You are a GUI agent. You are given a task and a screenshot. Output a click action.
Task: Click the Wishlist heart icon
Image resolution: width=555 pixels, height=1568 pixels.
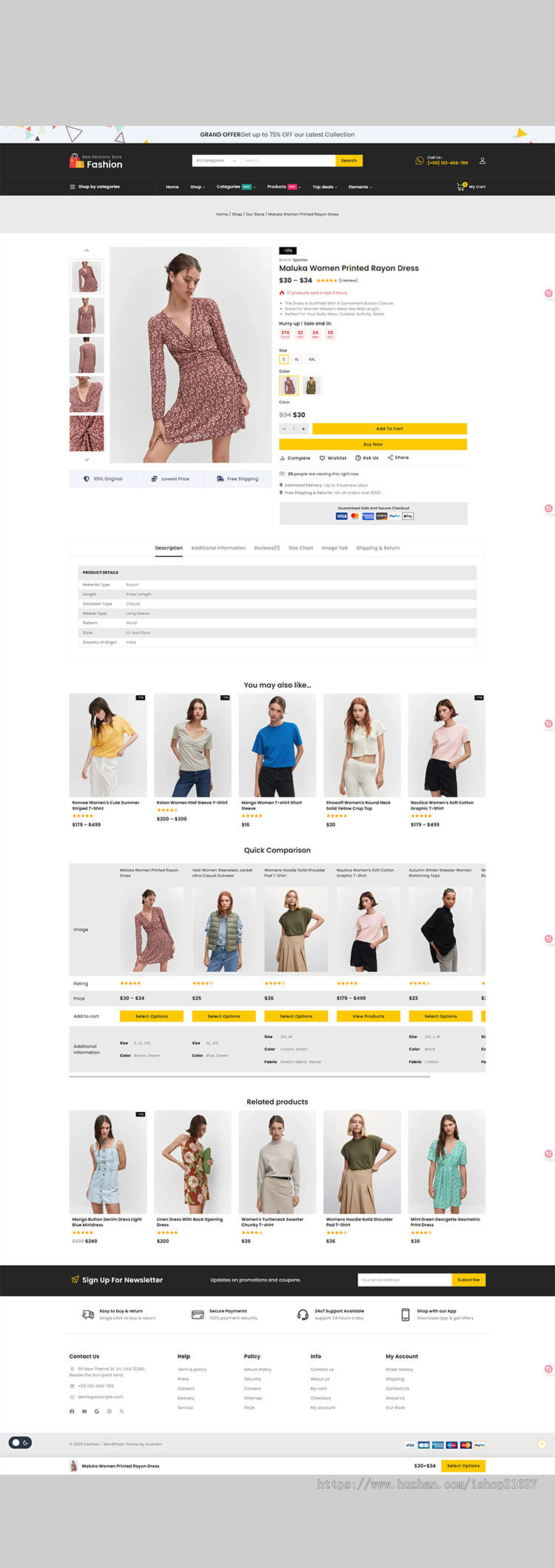[x=322, y=458]
